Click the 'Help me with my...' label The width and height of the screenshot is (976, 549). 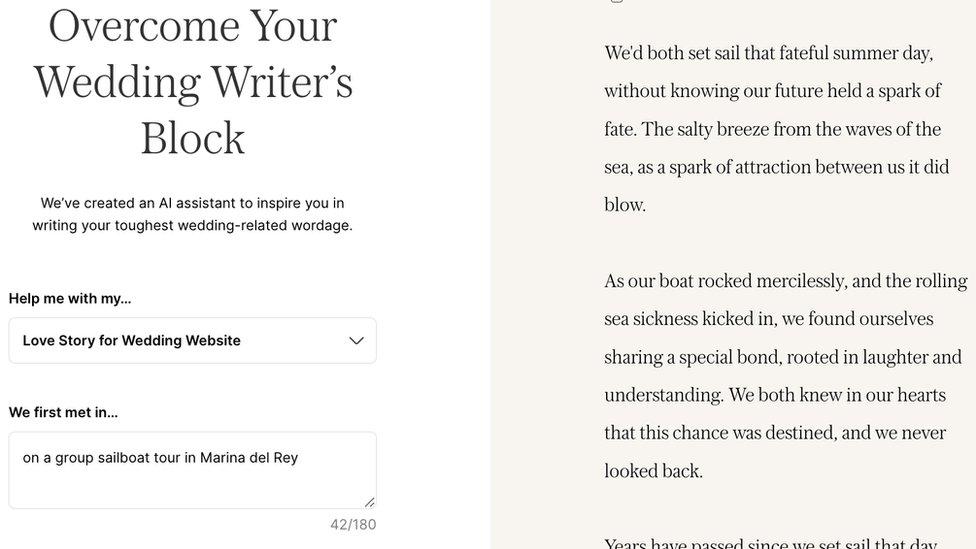click(70, 299)
